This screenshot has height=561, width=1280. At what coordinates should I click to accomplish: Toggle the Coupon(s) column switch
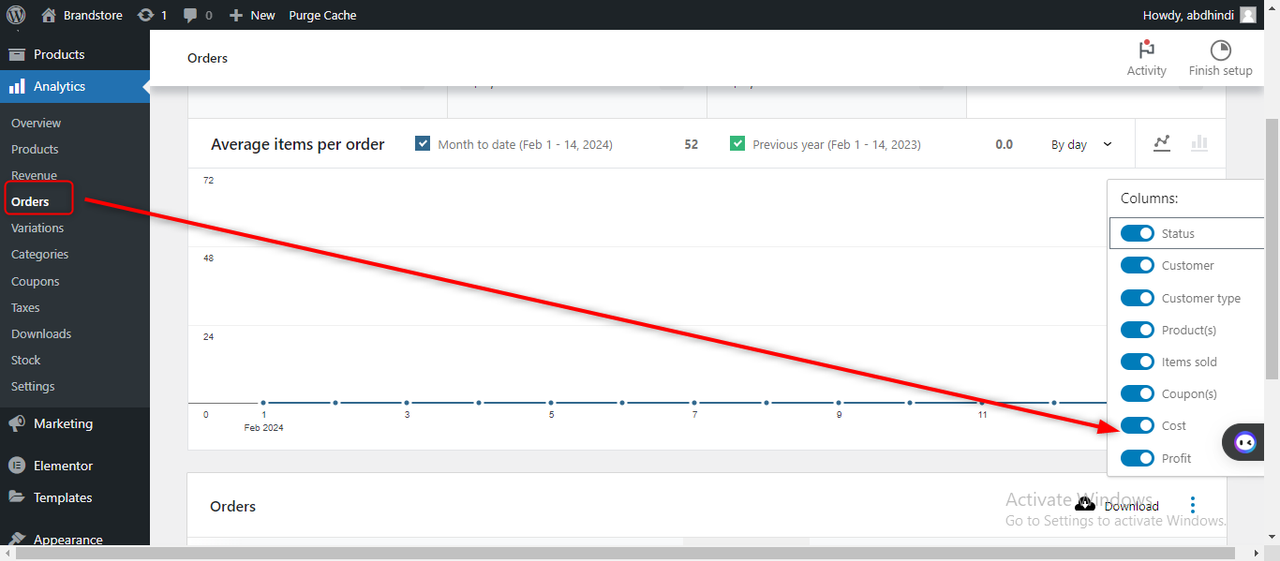click(1137, 394)
